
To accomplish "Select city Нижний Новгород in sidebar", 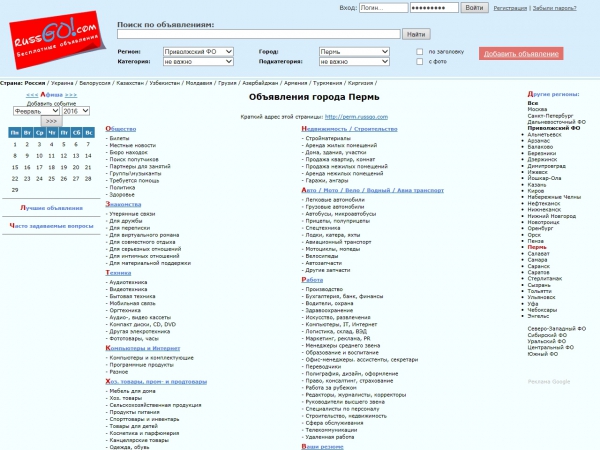I will 551,216.
